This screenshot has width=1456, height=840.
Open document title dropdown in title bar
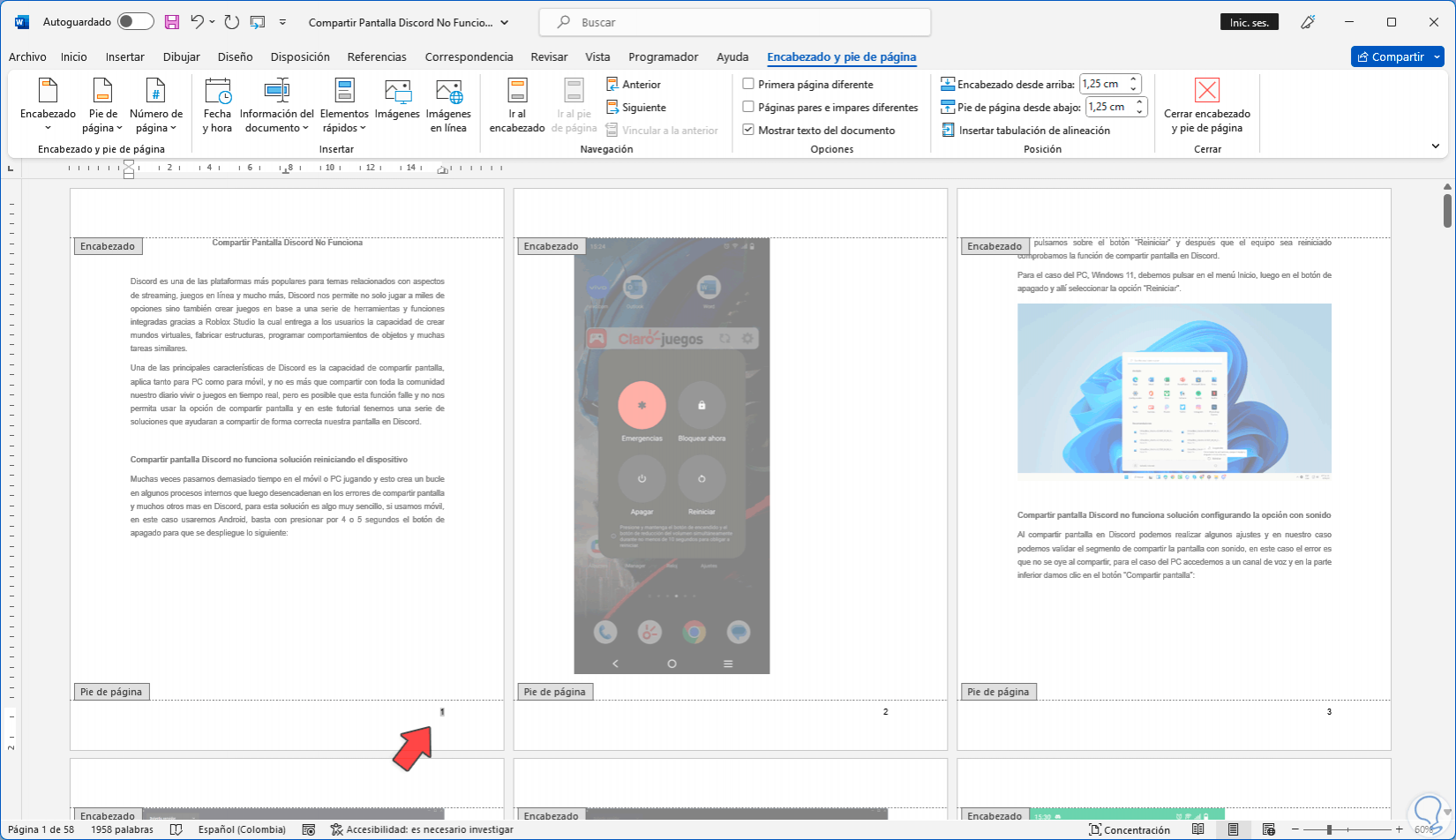click(x=505, y=22)
